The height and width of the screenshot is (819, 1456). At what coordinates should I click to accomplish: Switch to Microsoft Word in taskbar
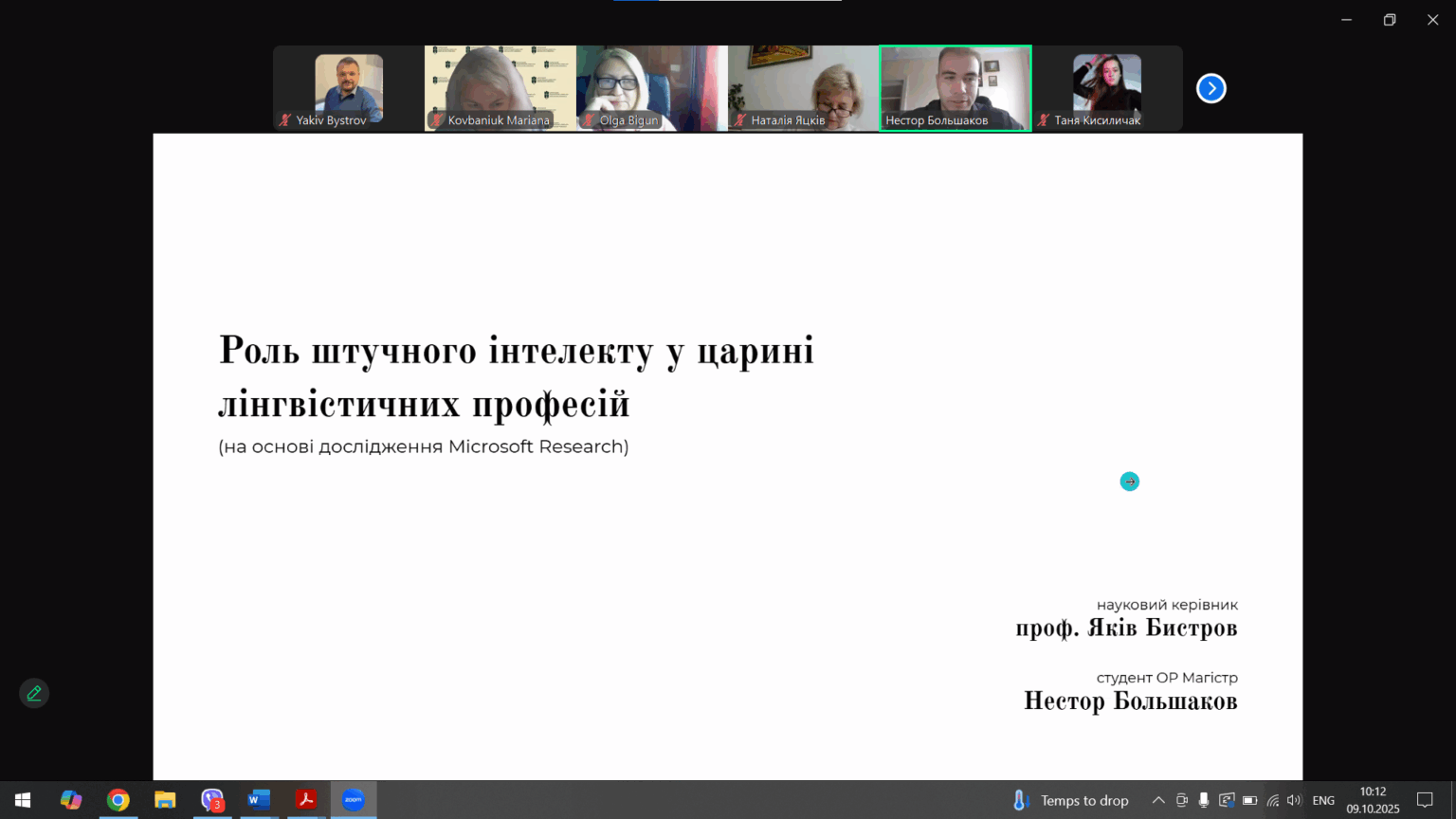[x=259, y=800]
